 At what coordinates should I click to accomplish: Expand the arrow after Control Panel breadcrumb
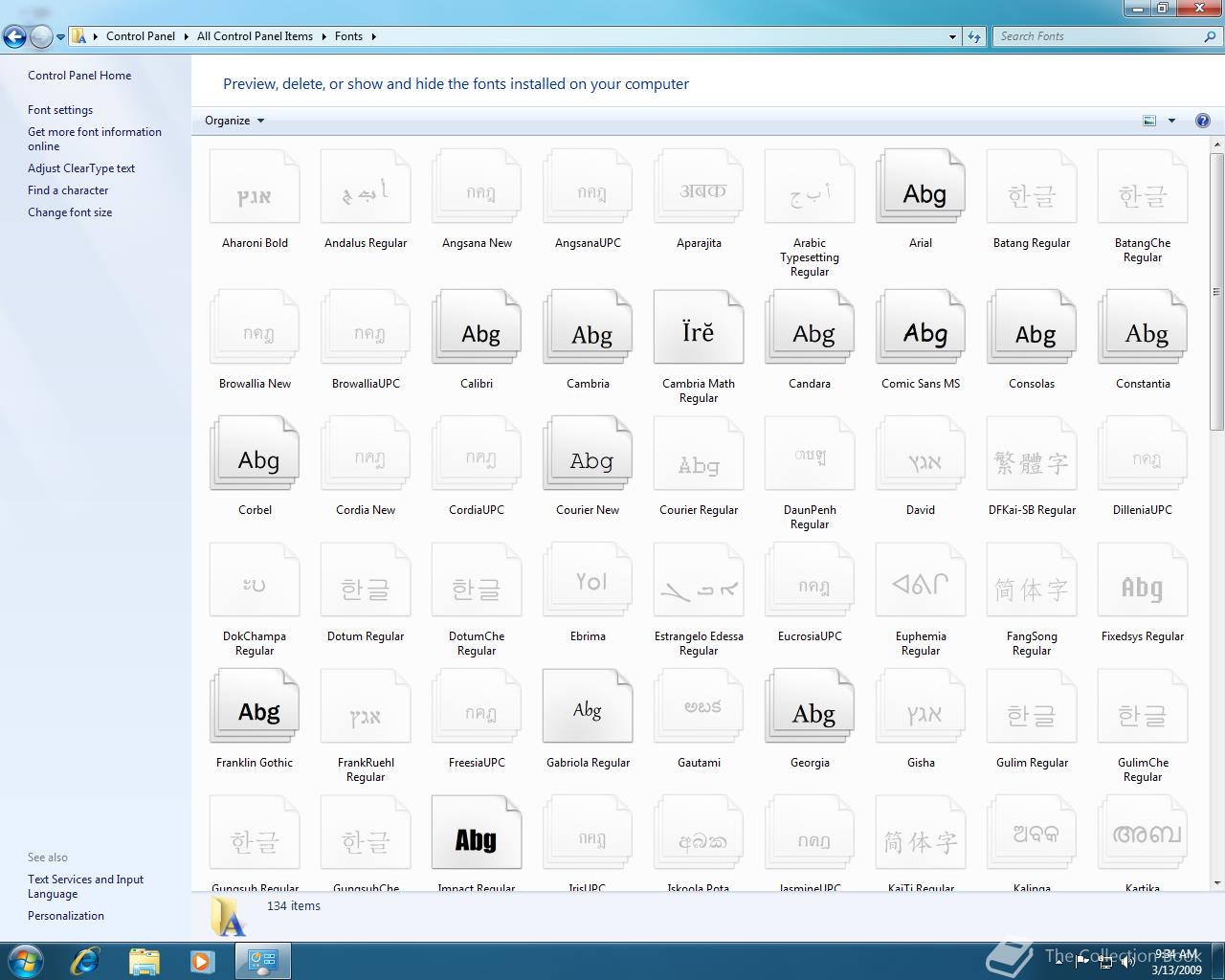186,36
